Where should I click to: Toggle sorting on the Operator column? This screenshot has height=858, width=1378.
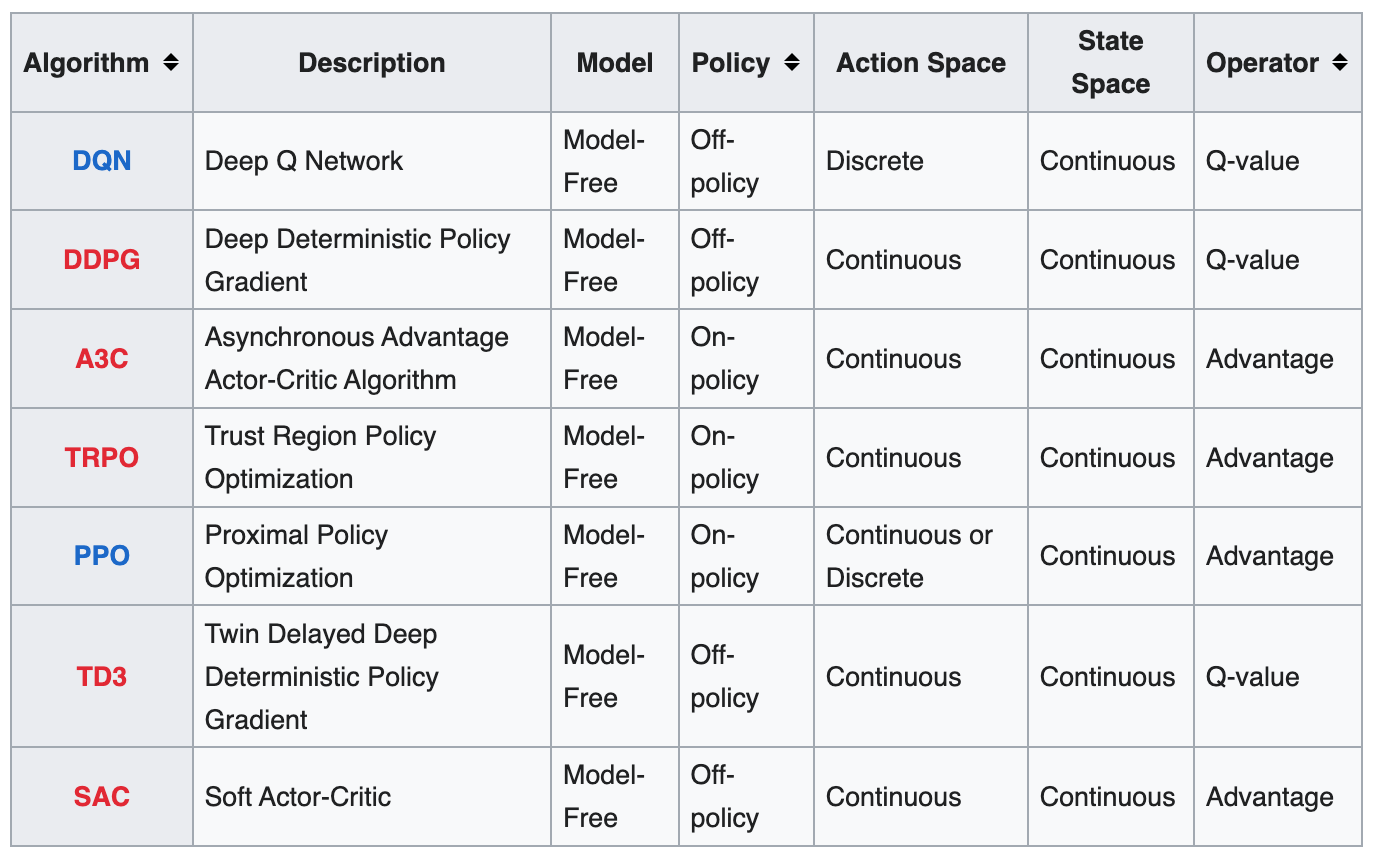[1340, 63]
